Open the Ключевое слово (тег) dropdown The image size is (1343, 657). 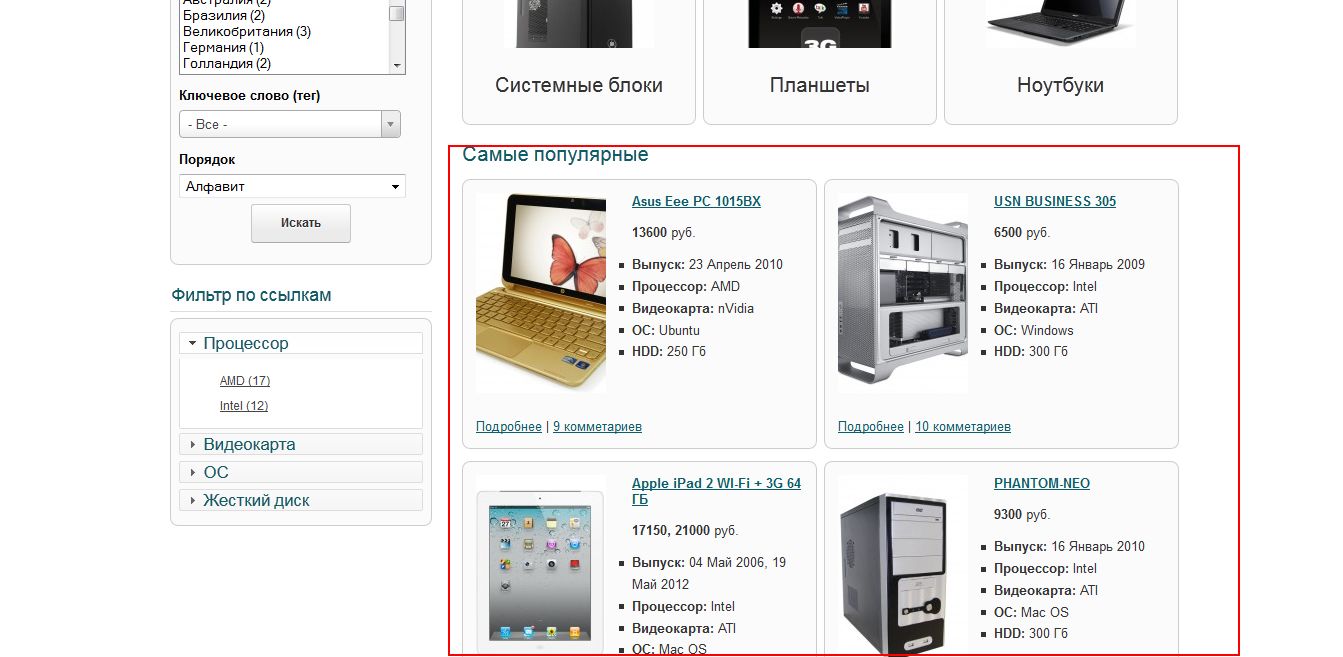(x=290, y=124)
